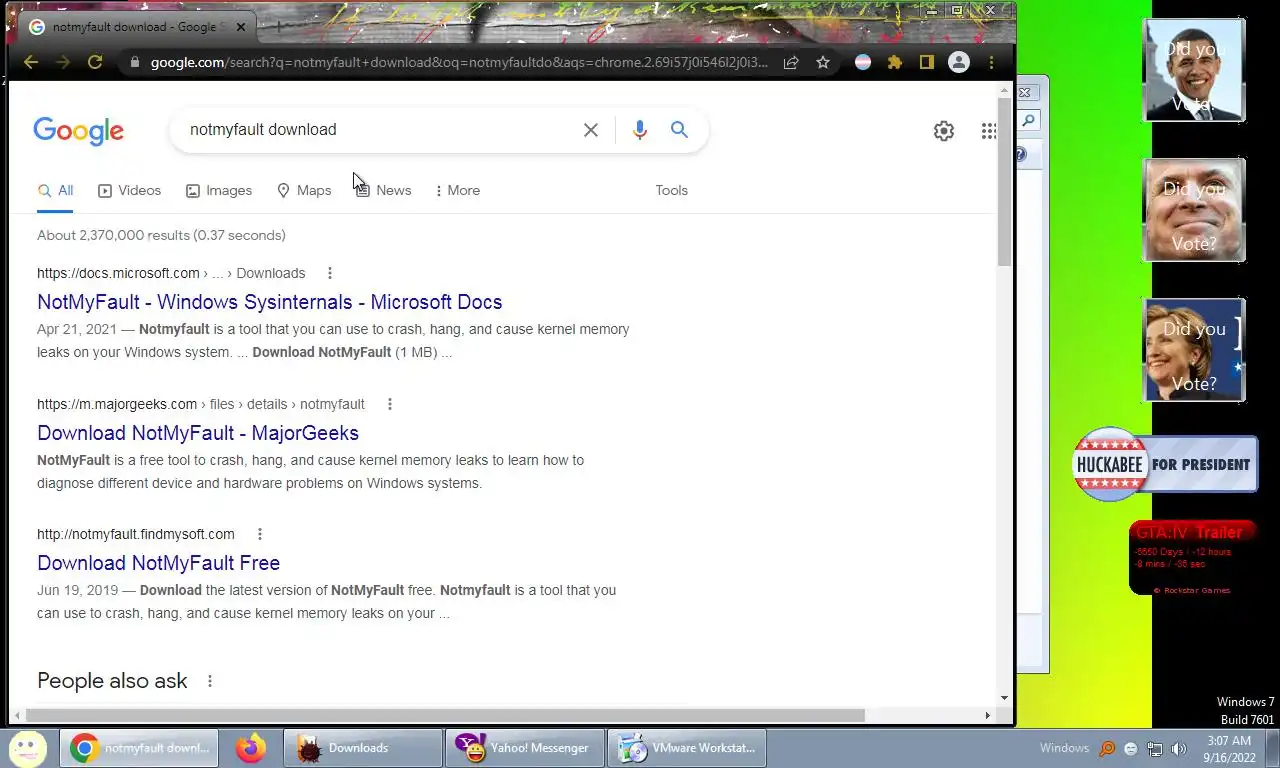Open VMware Workstation from the taskbar

tap(687, 748)
